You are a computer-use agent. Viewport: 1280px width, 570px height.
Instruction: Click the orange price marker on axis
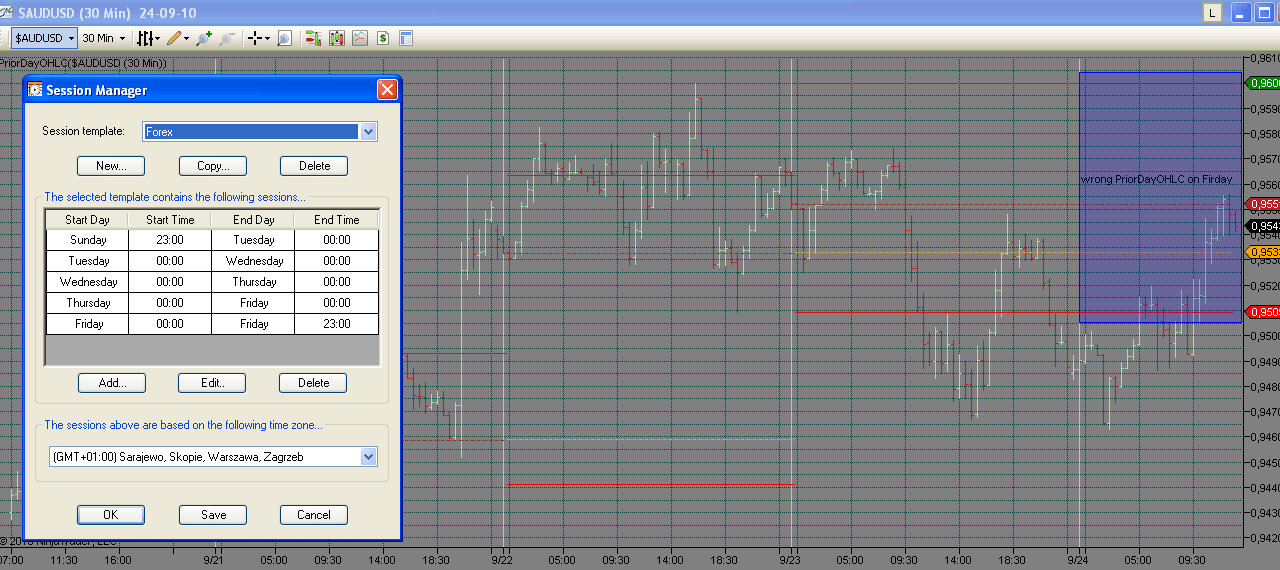[x=1262, y=252]
